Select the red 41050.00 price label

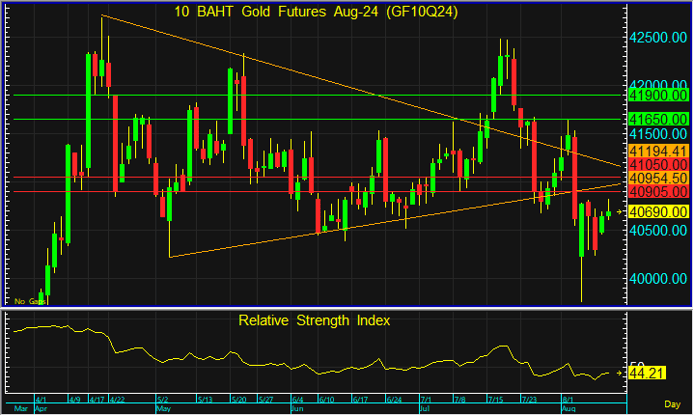[658, 163]
